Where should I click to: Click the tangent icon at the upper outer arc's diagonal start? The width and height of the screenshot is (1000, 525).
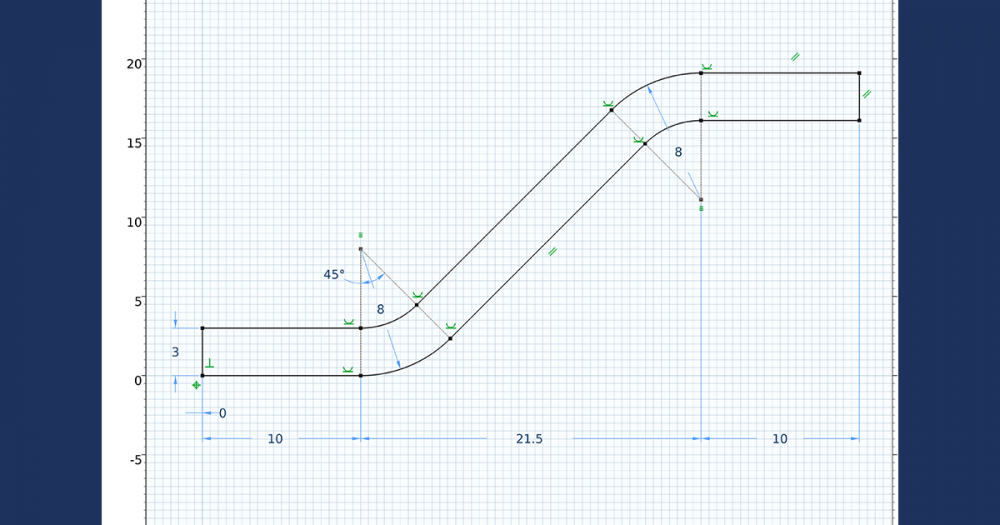[608, 103]
